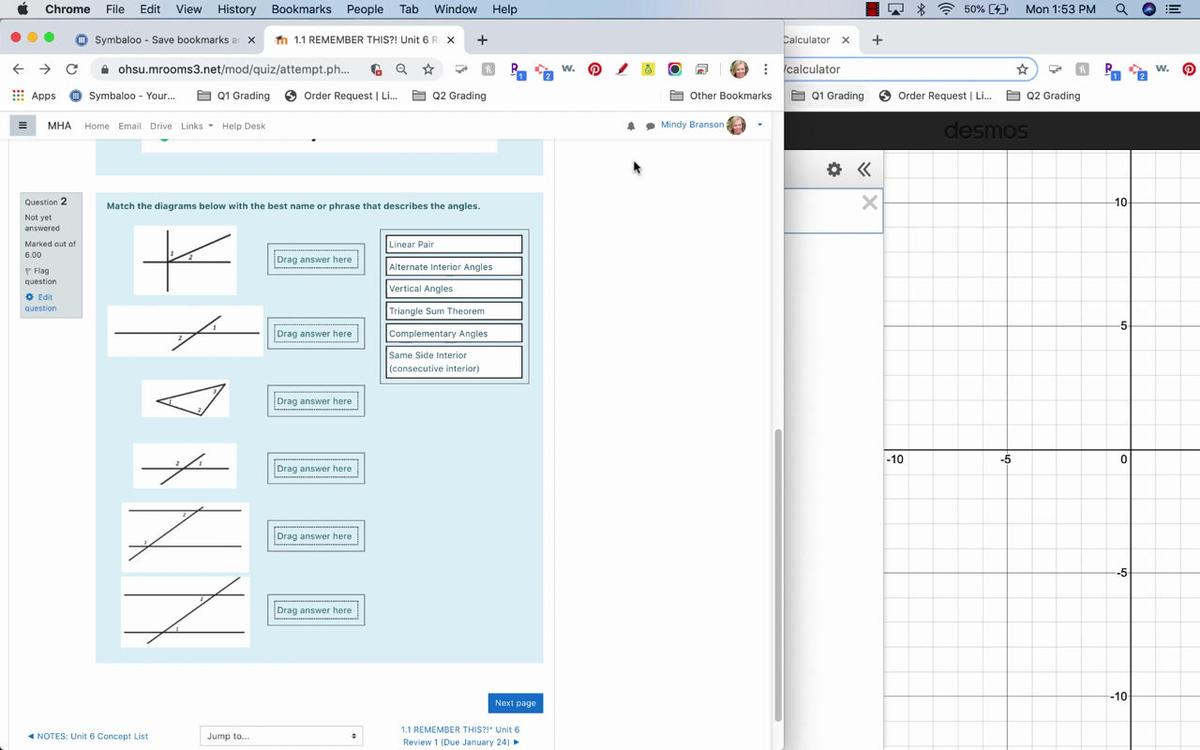This screenshot has height=750, width=1200.
Task: Open the macOS Spotlight search icon
Action: [1122, 9]
